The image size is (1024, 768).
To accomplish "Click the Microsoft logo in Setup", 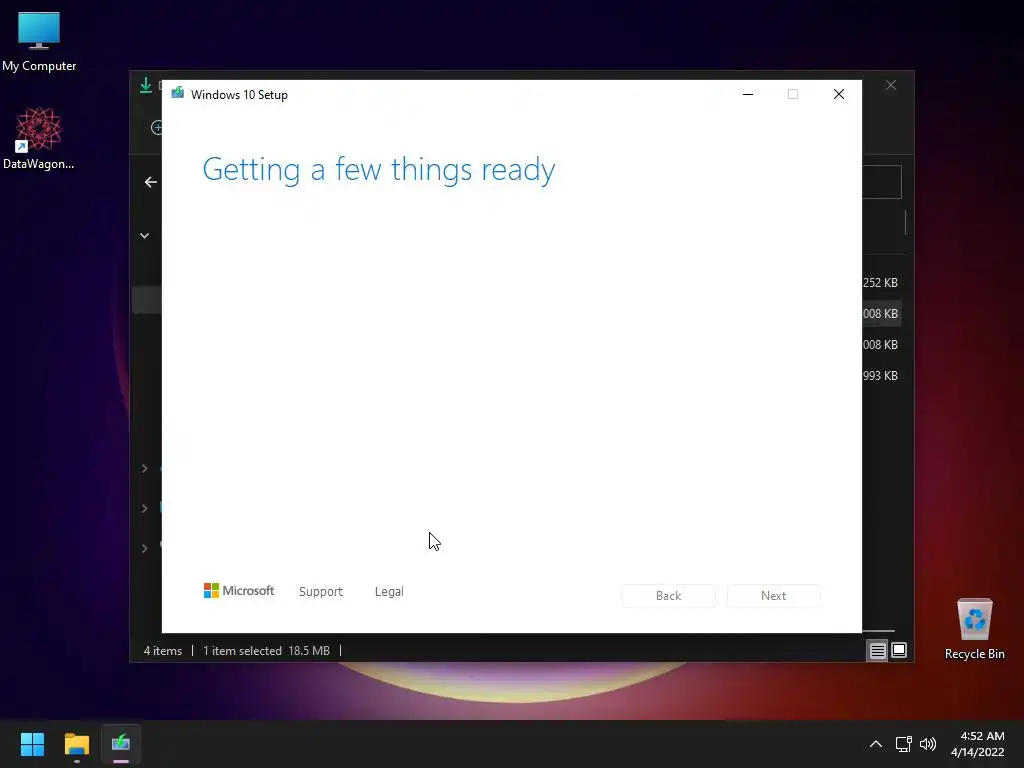I will pyautogui.click(x=239, y=591).
